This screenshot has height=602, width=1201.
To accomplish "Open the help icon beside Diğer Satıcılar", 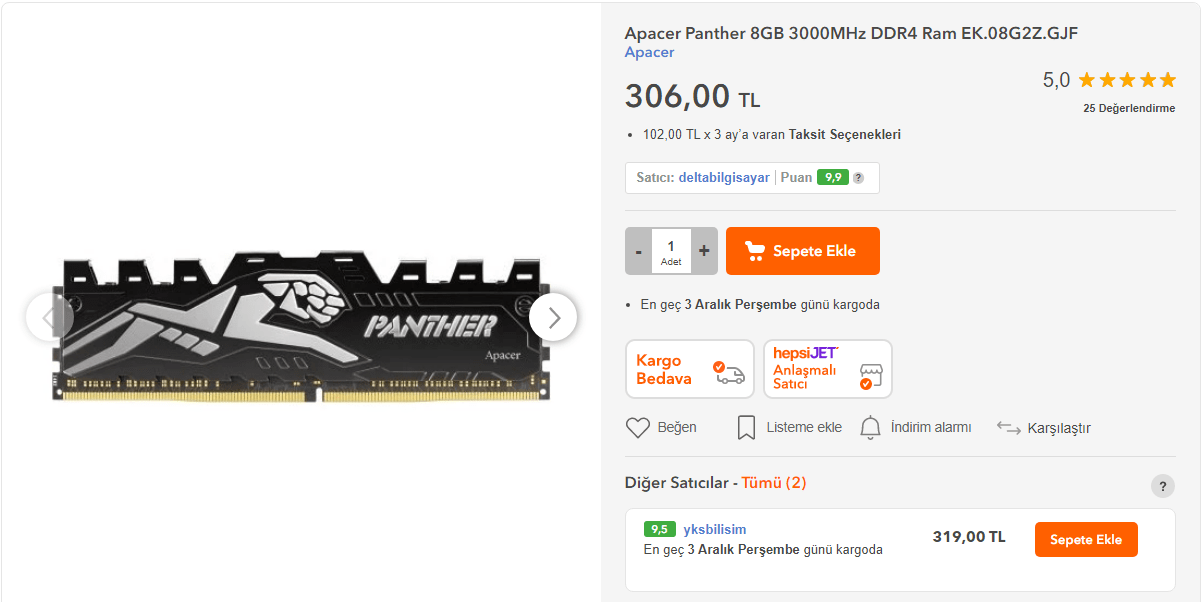I will (1162, 486).
